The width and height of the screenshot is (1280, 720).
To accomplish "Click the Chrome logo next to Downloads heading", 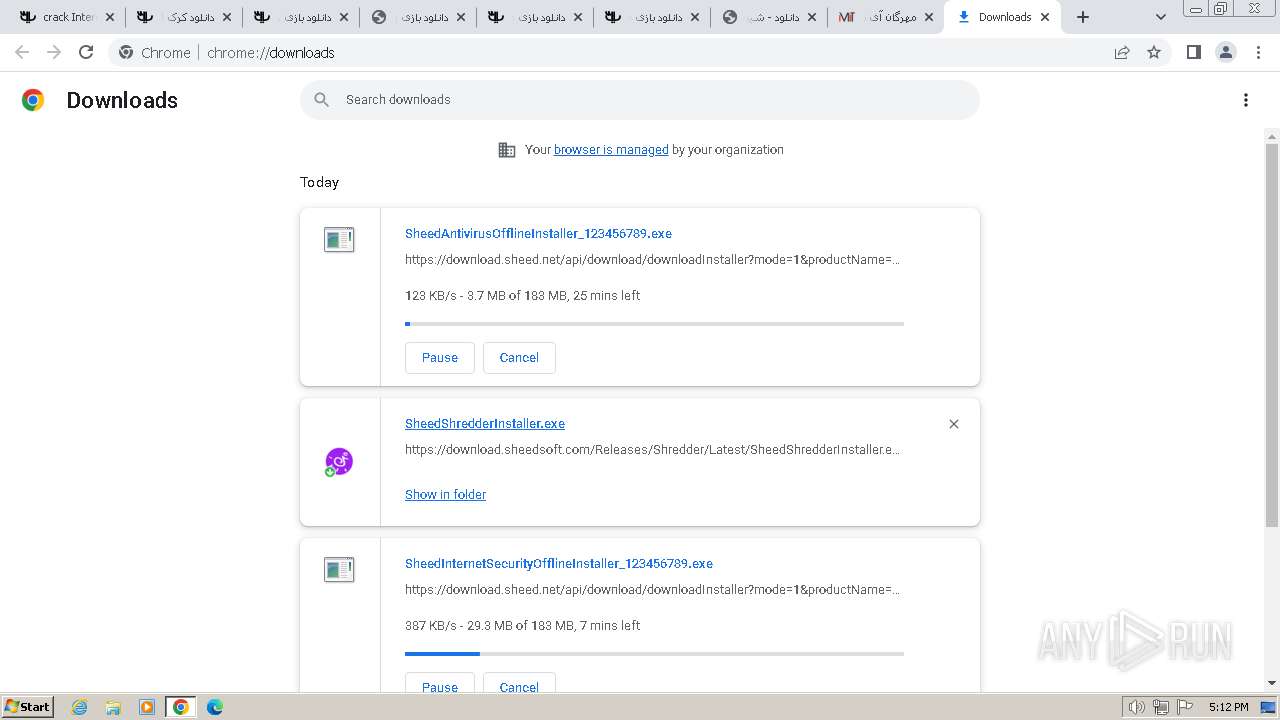I will 33,100.
